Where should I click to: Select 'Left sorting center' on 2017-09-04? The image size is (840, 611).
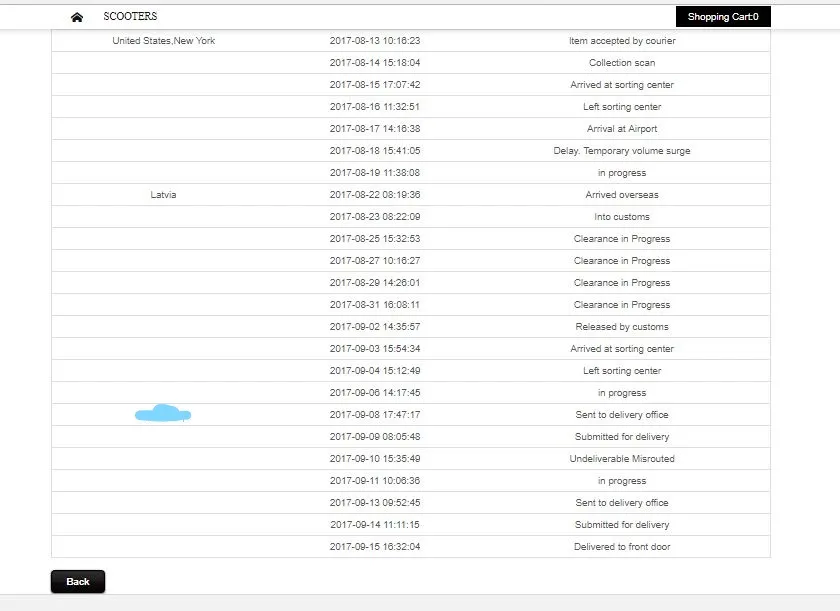pyautogui.click(x=622, y=371)
